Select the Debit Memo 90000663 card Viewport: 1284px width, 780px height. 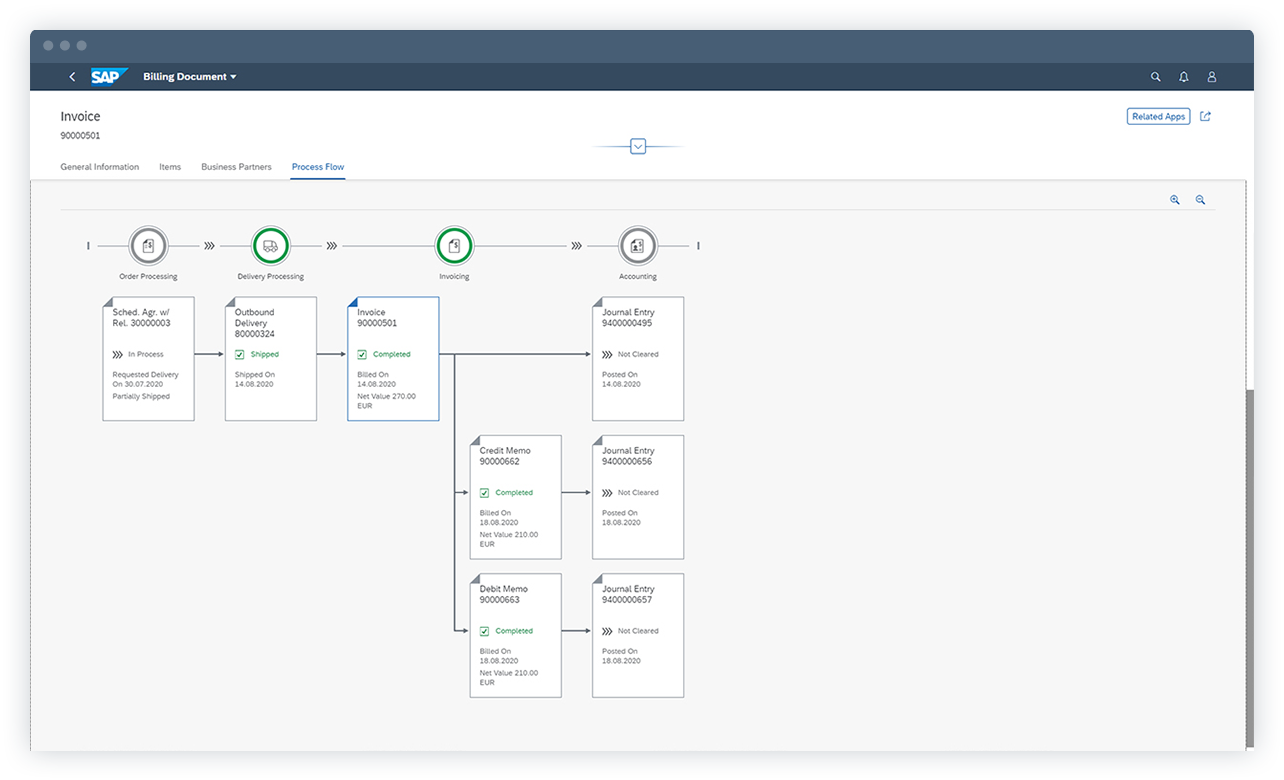coord(515,635)
